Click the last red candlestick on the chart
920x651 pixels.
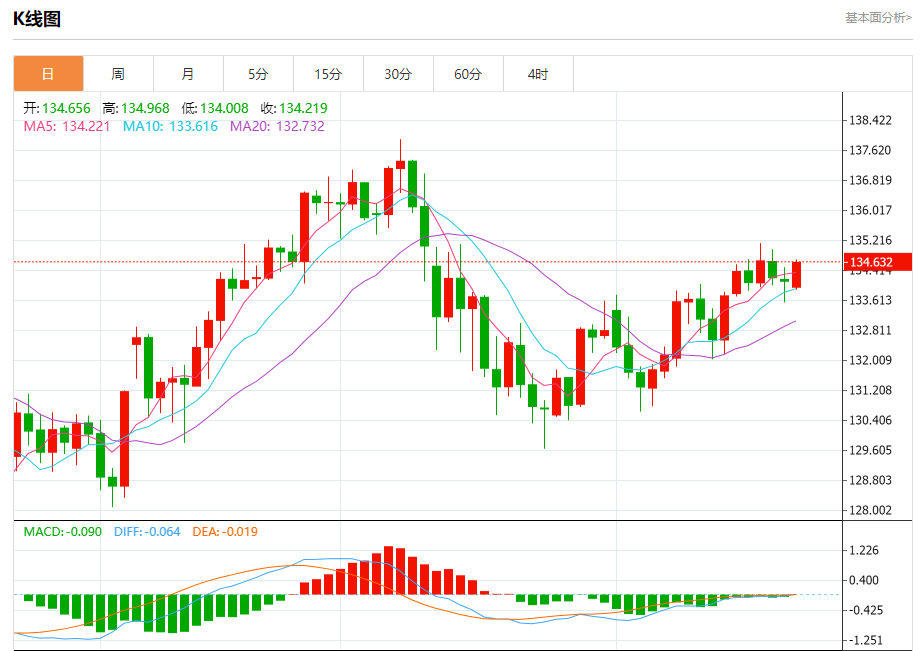(796, 274)
